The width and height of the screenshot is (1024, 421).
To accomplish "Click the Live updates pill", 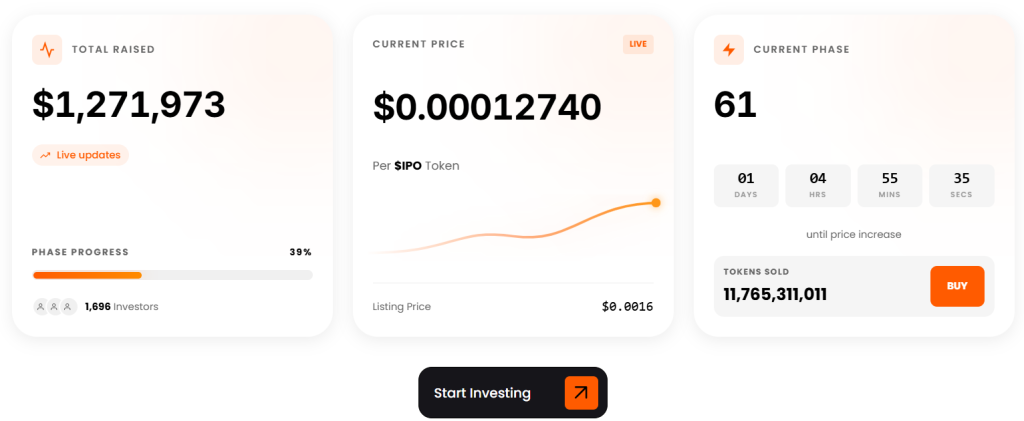I will tap(80, 155).
